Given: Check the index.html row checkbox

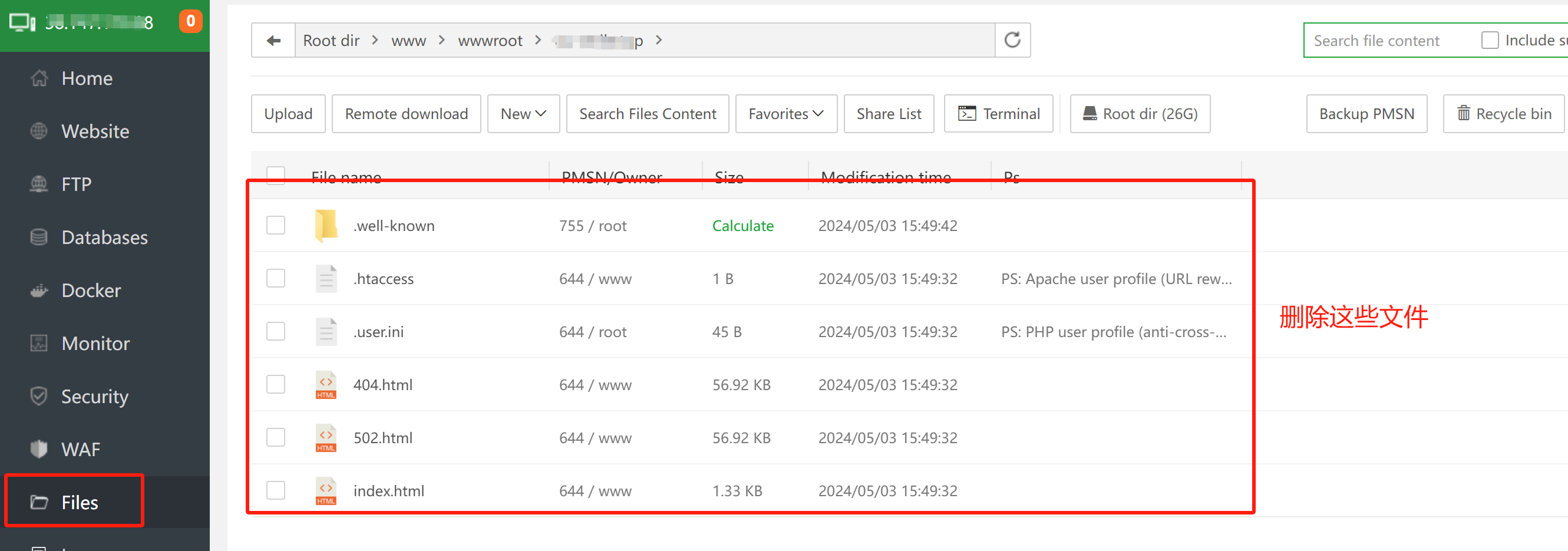Looking at the screenshot, I should tap(276, 490).
